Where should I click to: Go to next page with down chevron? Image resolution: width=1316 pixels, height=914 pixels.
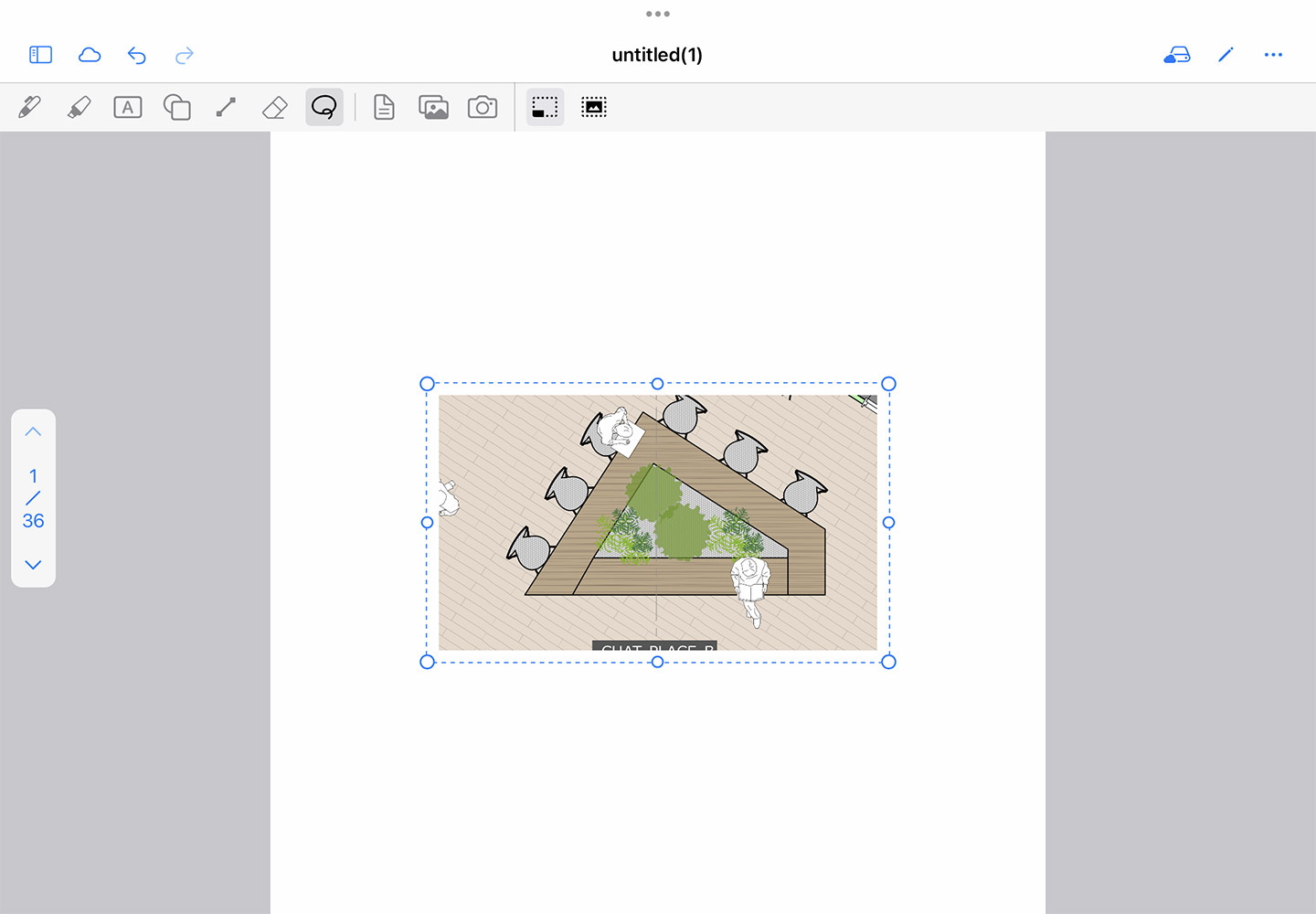[33, 565]
